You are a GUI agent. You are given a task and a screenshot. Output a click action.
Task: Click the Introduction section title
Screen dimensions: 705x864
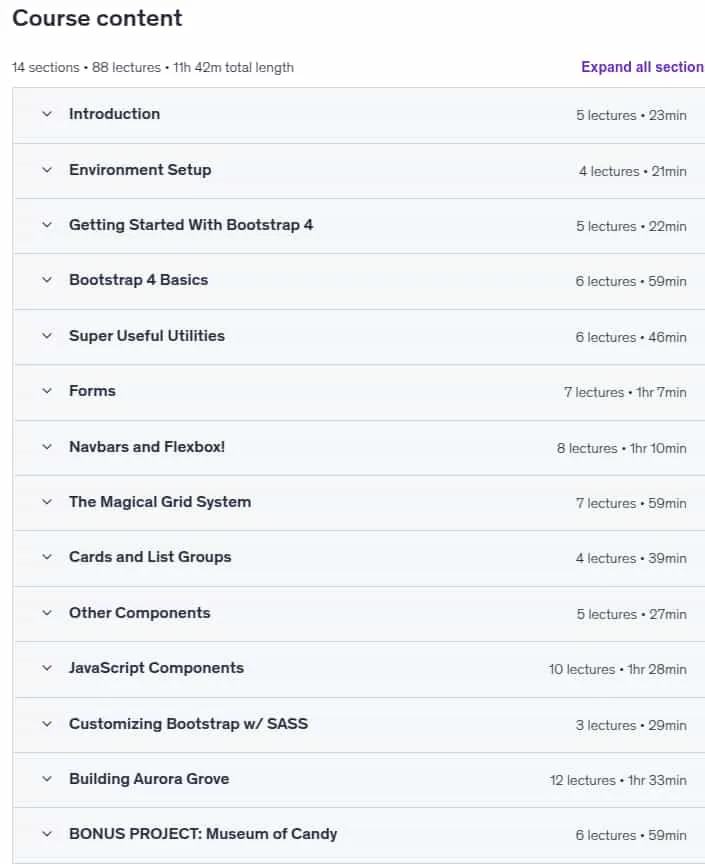pos(114,114)
